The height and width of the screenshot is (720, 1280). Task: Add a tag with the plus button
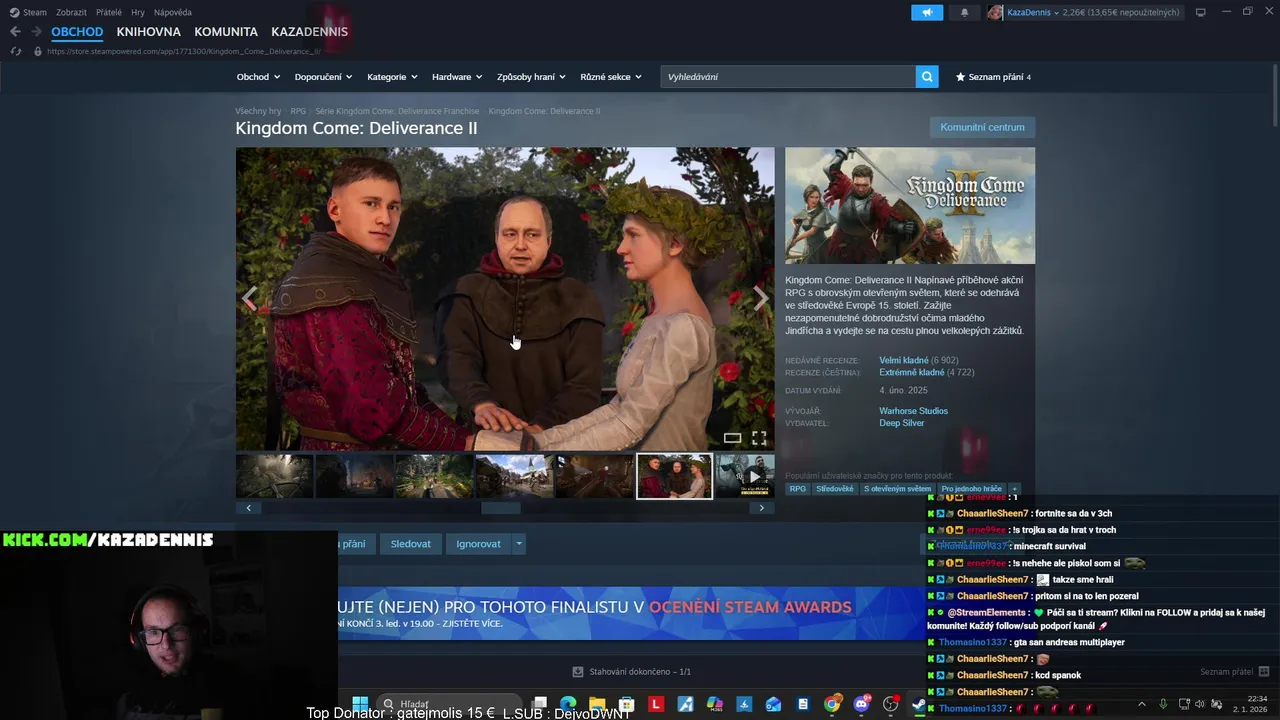1014,489
